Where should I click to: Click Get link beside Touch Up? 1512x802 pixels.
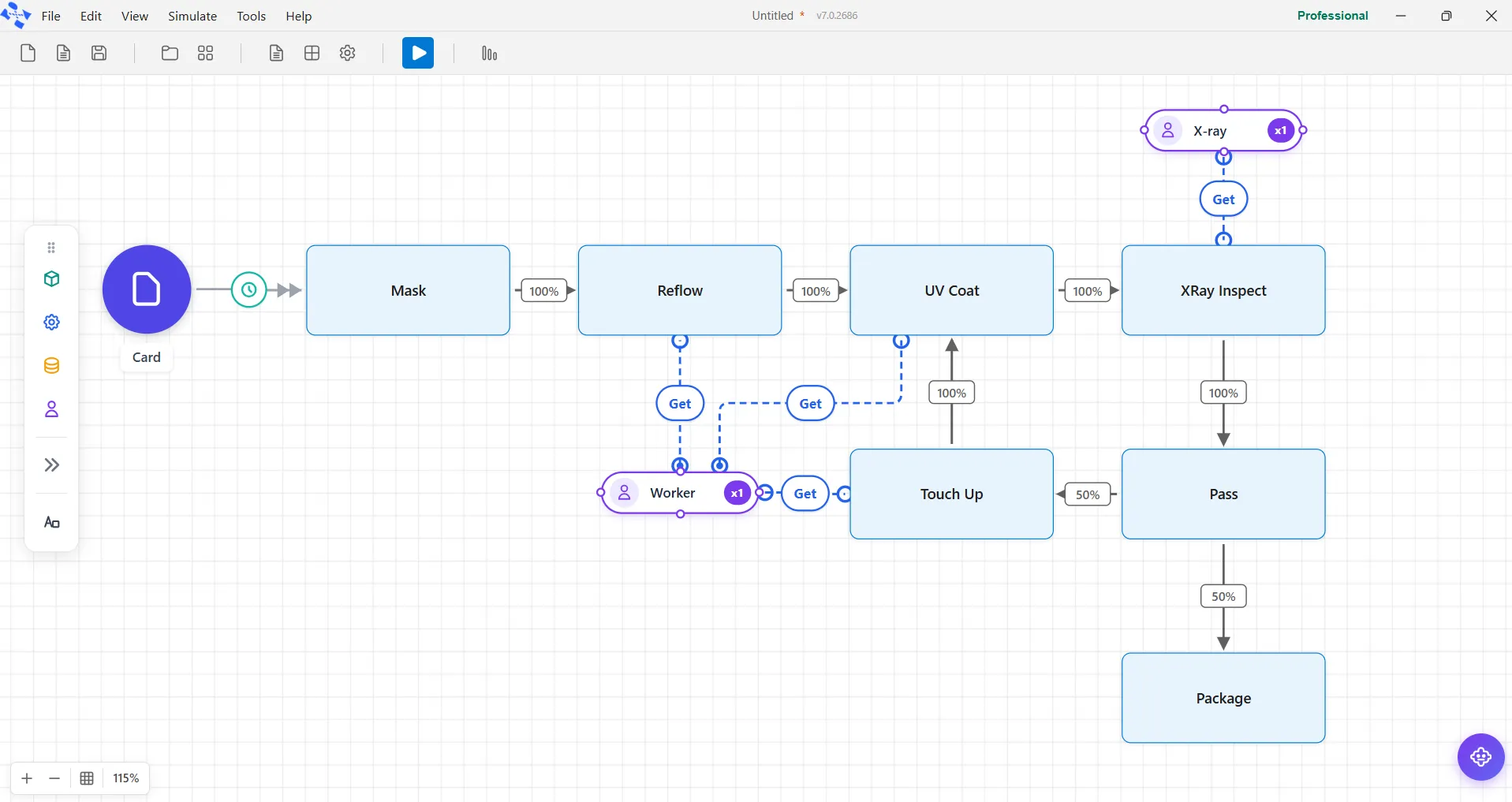tap(805, 494)
